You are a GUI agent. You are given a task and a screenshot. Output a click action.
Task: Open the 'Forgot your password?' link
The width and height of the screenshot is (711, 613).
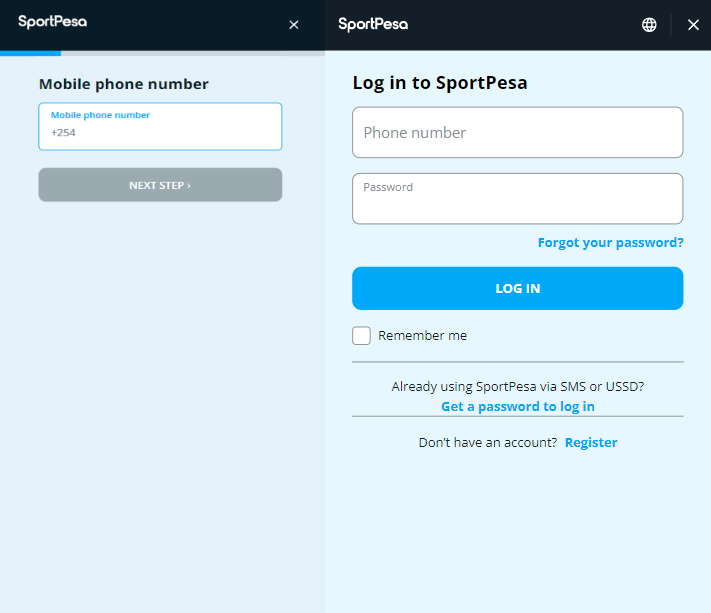pyautogui.click(x=610, y=243)
